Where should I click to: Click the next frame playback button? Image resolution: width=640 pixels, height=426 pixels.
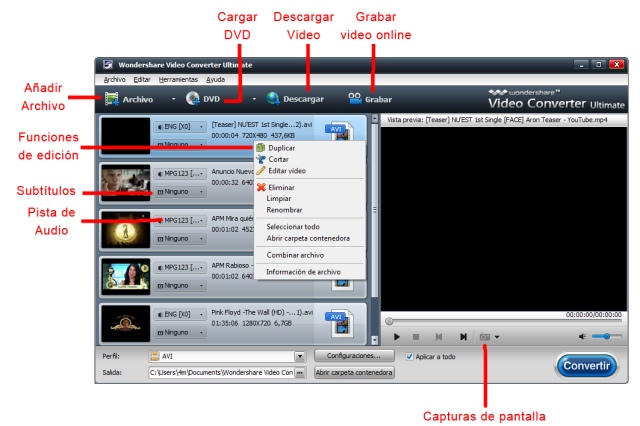click(x=463, y=337)
